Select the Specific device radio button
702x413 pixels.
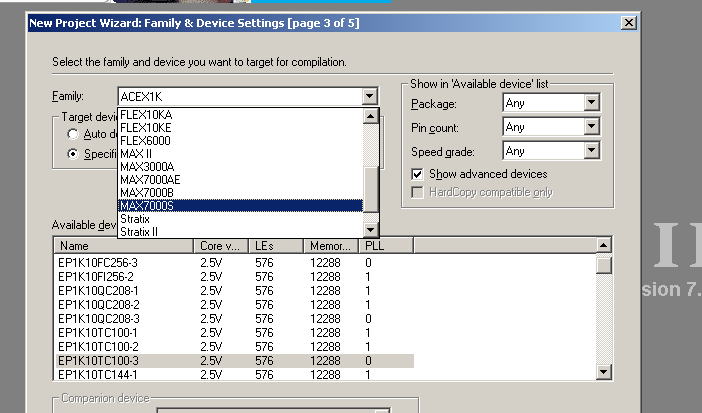tap(72, 154)
